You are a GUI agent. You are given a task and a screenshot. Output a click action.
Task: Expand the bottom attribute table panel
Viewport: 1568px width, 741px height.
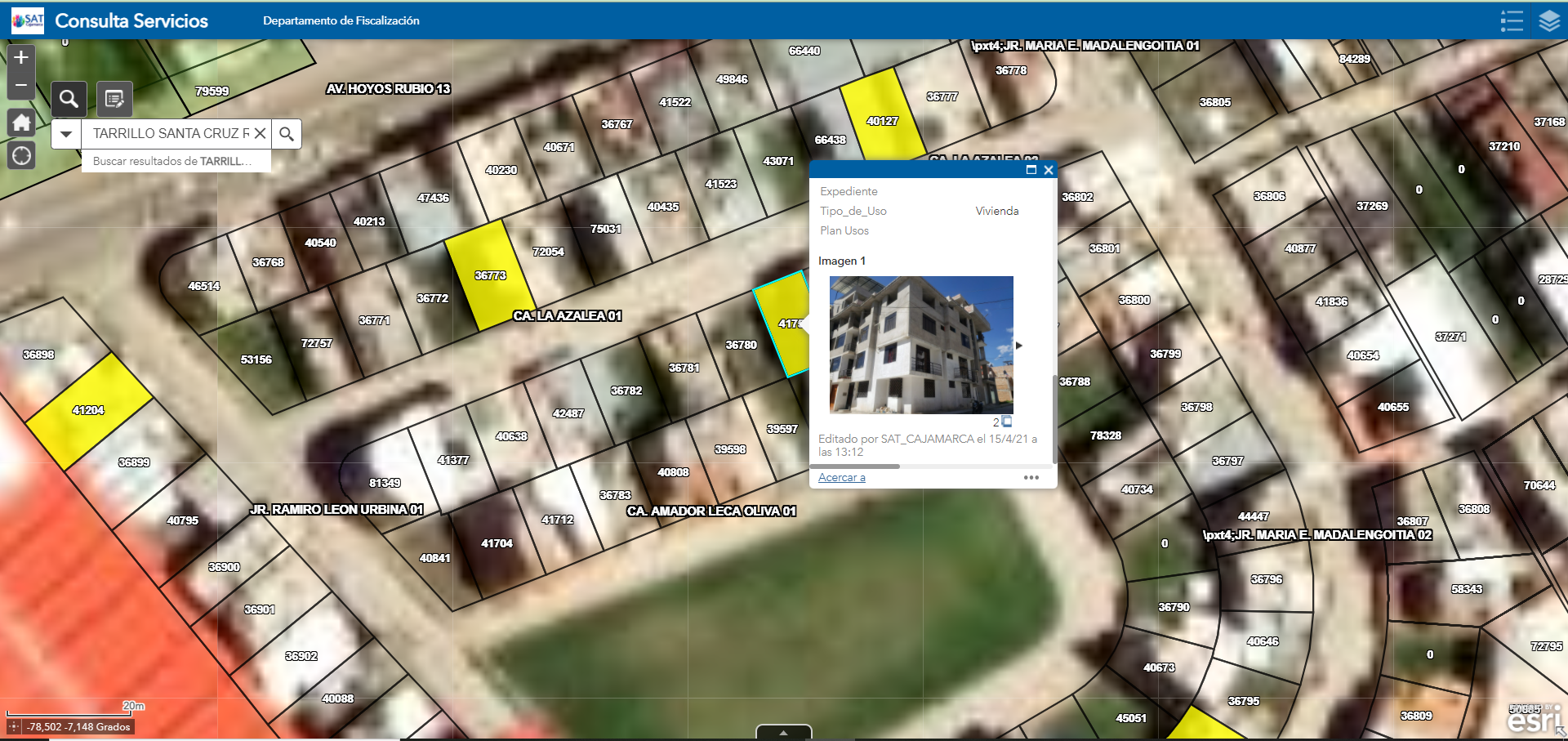pos(783,732)
